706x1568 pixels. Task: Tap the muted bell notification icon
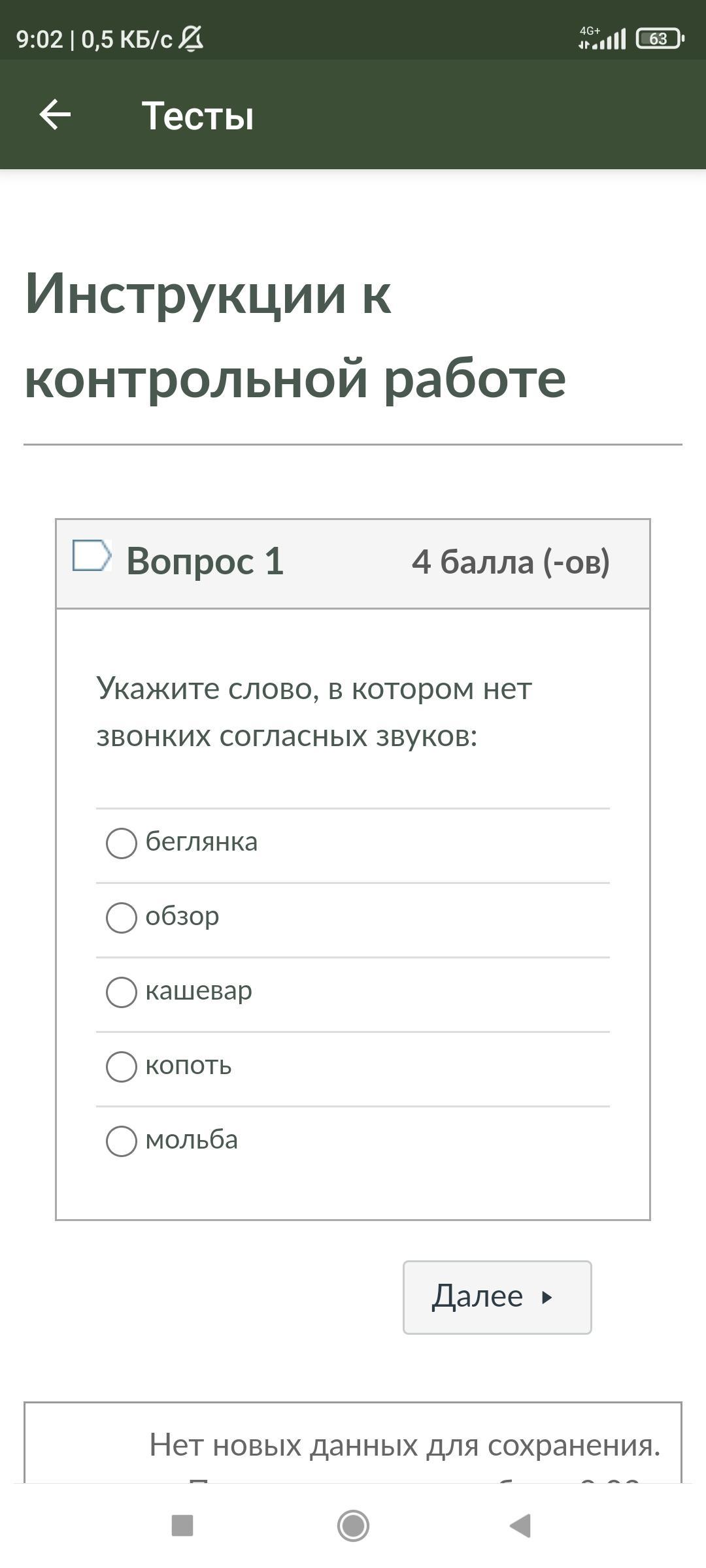(x=191, y=39)
